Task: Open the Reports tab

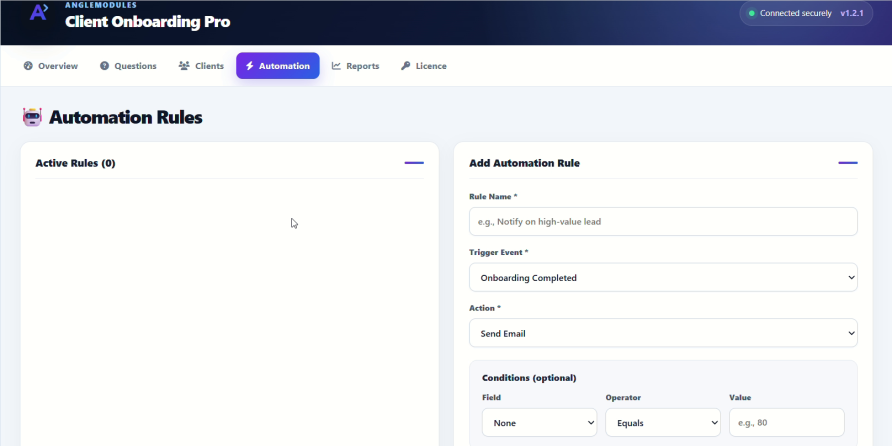Action: (x=355, y=66)
